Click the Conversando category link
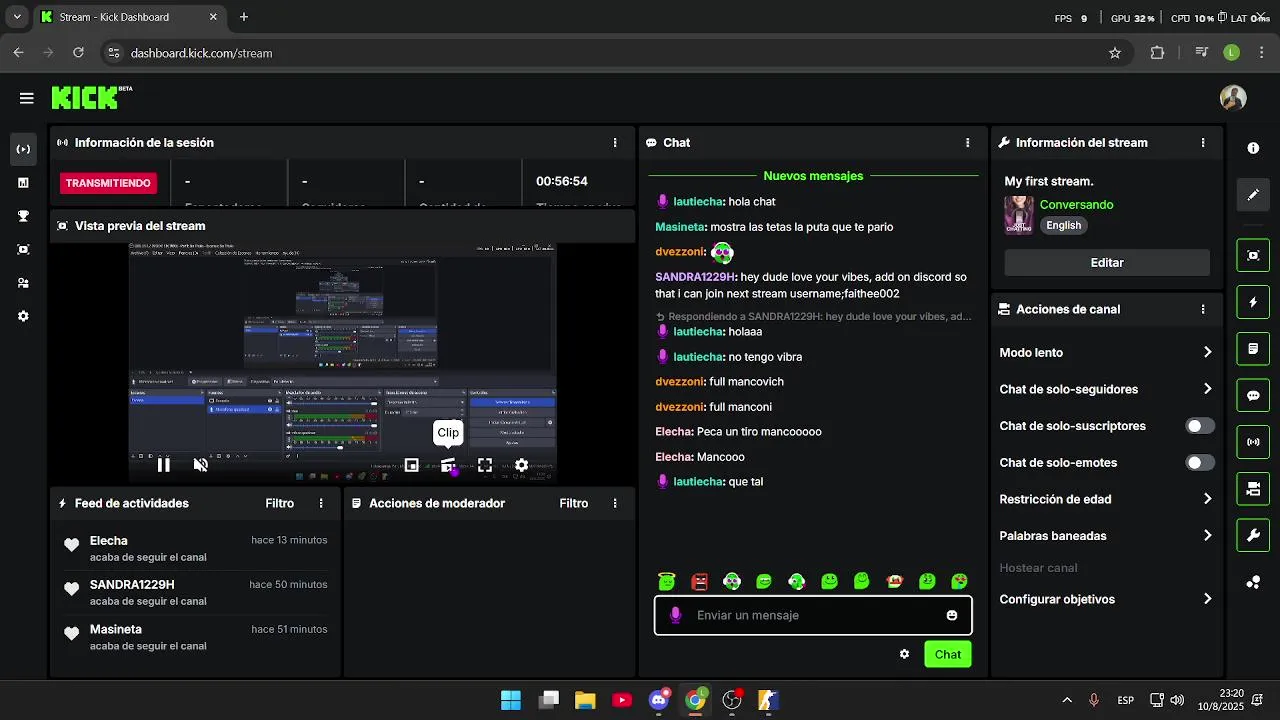This screenshot has height=720, width=1280. (1077, 205)
